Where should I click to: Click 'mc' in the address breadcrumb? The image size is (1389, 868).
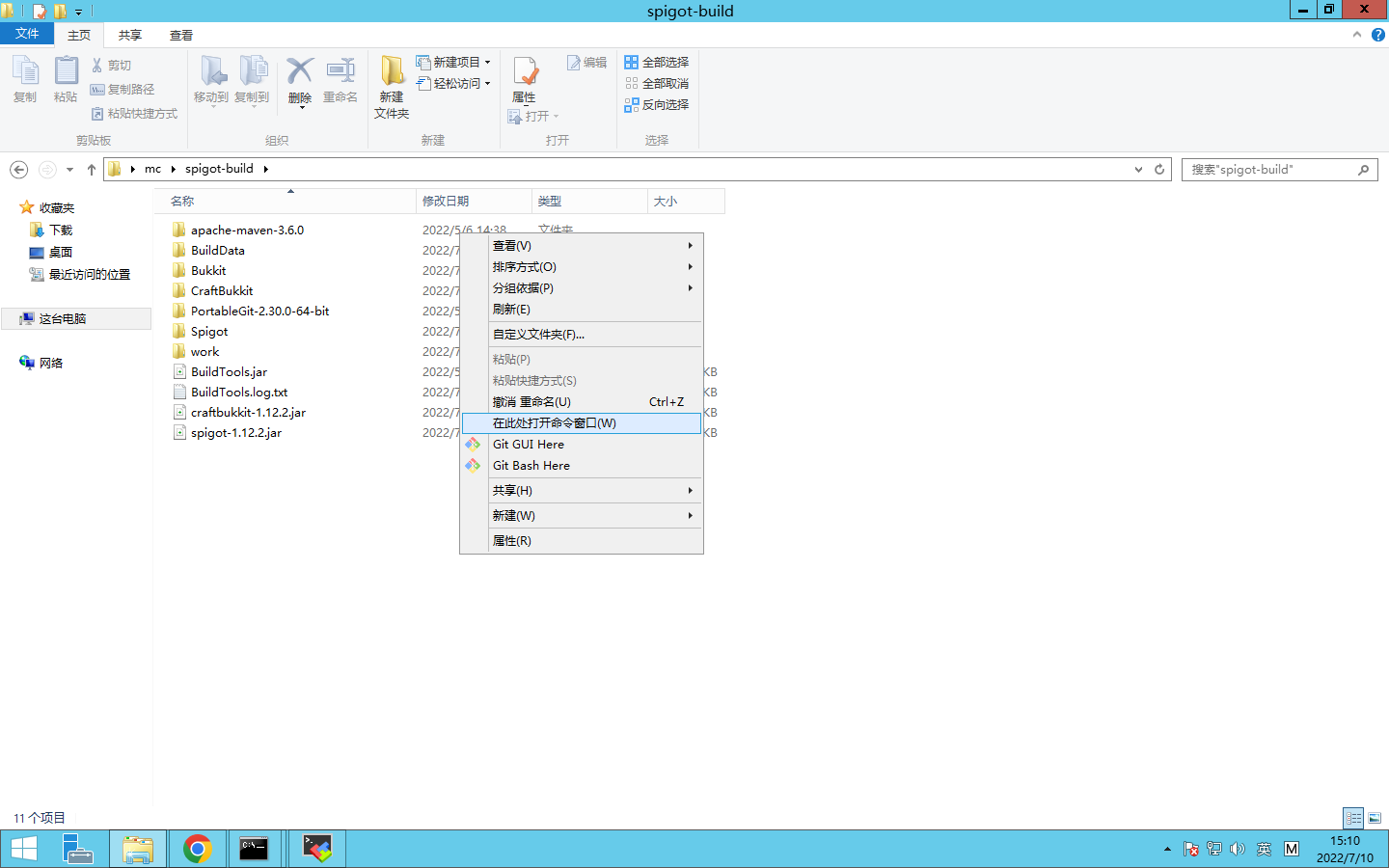tap(152, 169)
